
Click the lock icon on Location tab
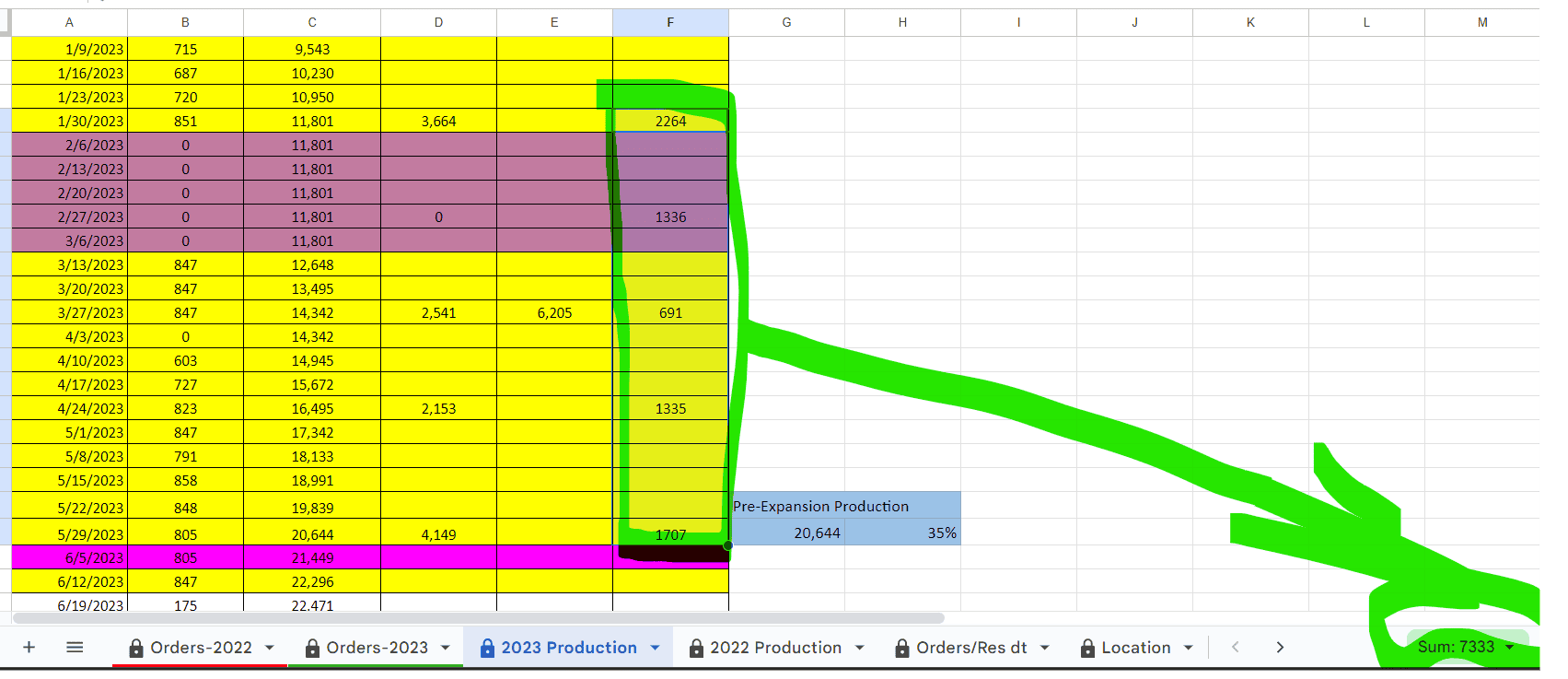pos(1088,648)
